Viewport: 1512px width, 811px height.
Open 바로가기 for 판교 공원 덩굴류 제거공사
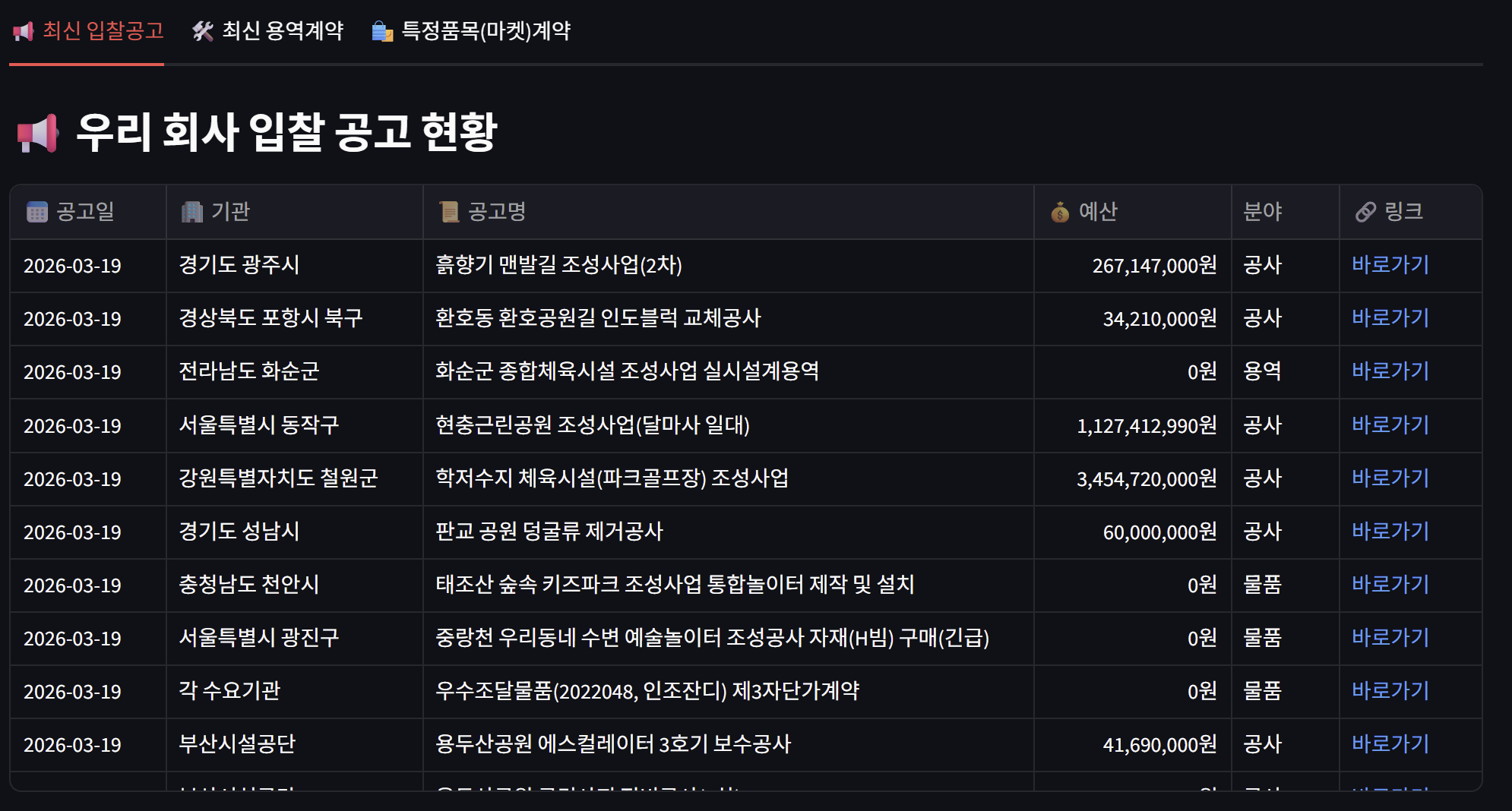(1390, 531)
